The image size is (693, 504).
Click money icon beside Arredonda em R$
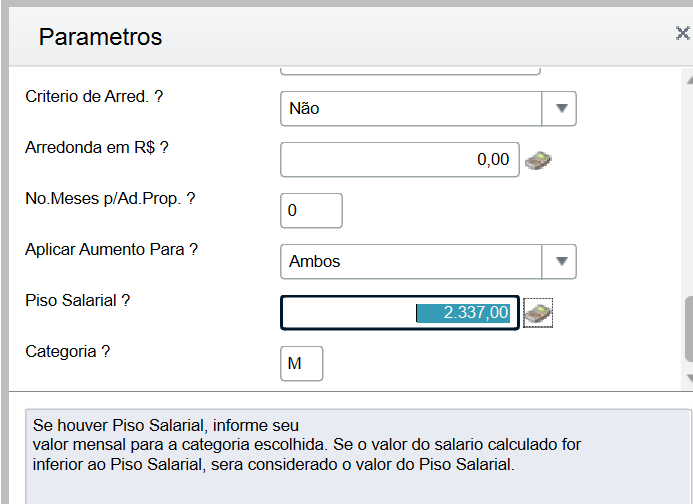pyautogui.click(x=539, y=160)
